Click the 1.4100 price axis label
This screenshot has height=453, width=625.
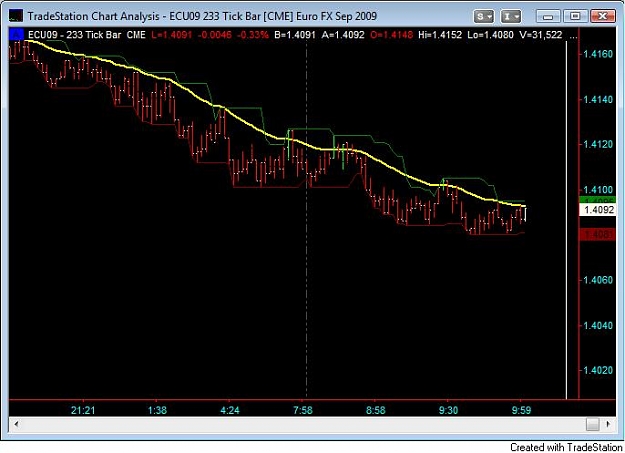click(598, 189)
